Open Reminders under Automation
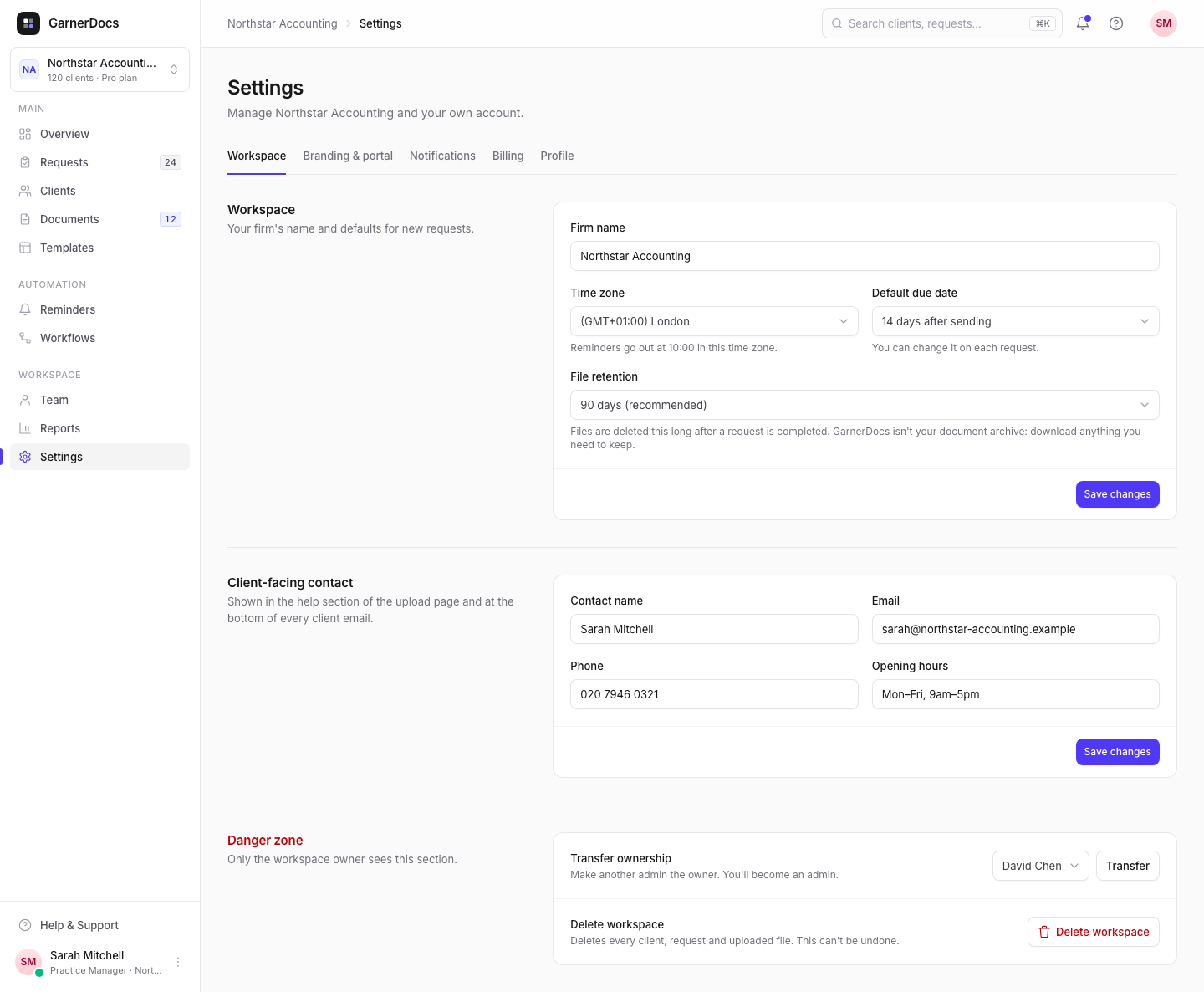Viewport: 1204px width, 992px height. click(99, 309)
